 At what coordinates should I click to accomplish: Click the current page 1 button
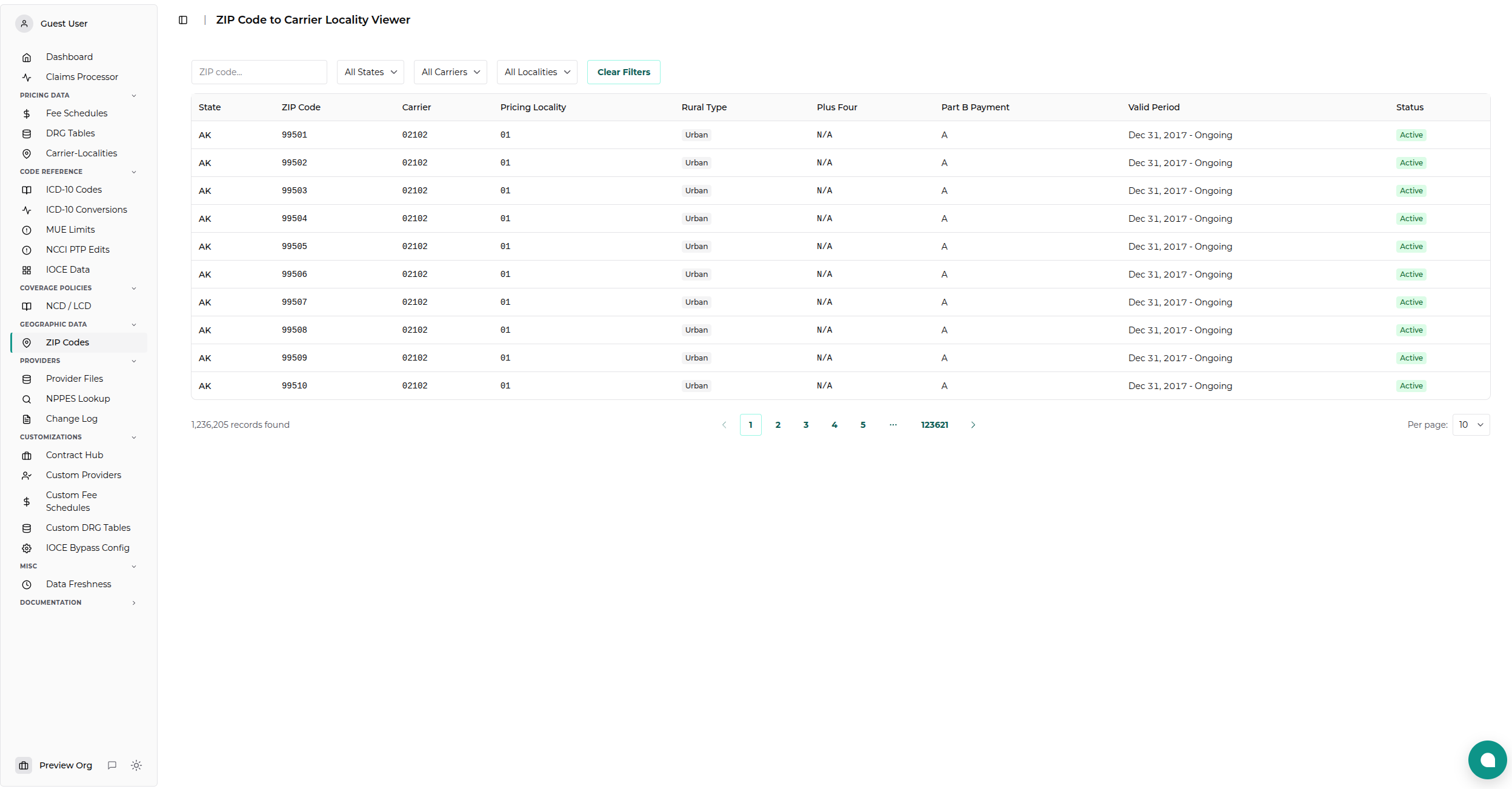(750, 425)
